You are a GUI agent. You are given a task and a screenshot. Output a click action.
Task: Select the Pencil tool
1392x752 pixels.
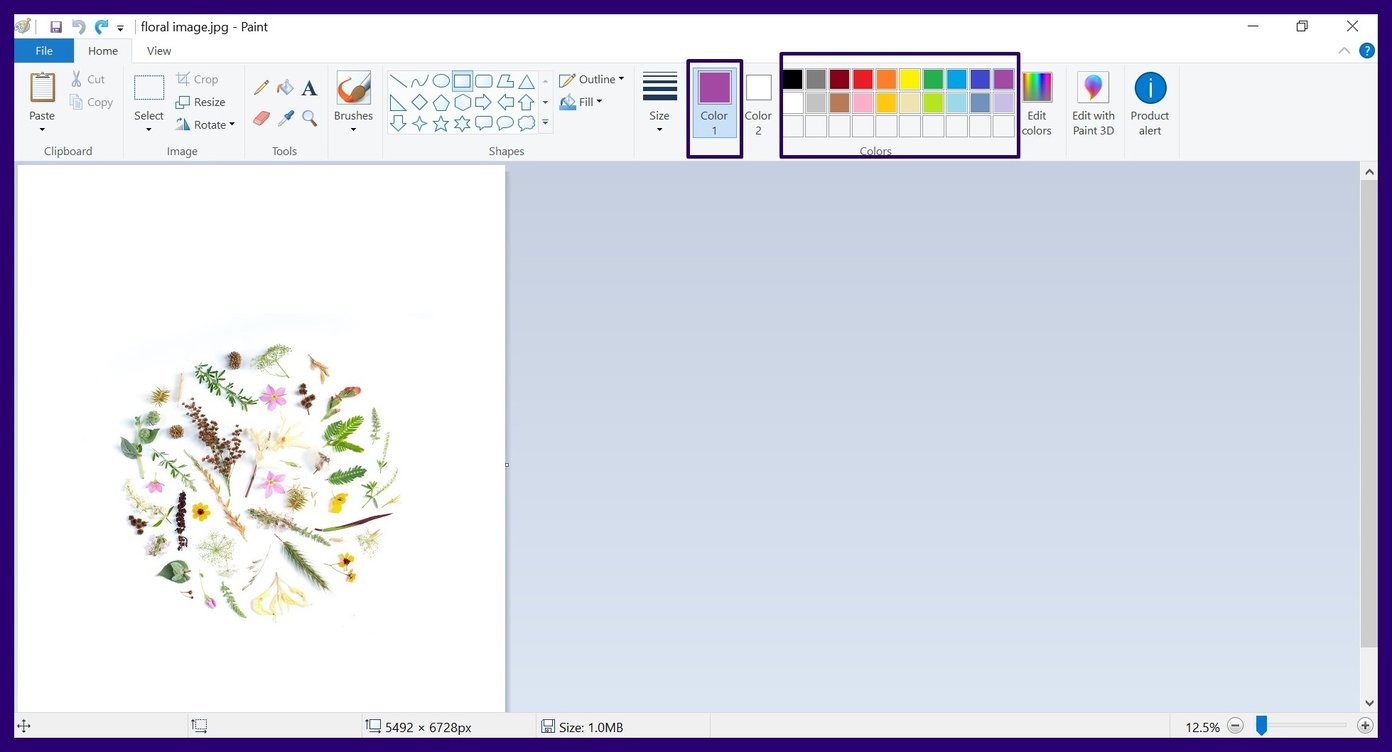click(x=261, y=87)
